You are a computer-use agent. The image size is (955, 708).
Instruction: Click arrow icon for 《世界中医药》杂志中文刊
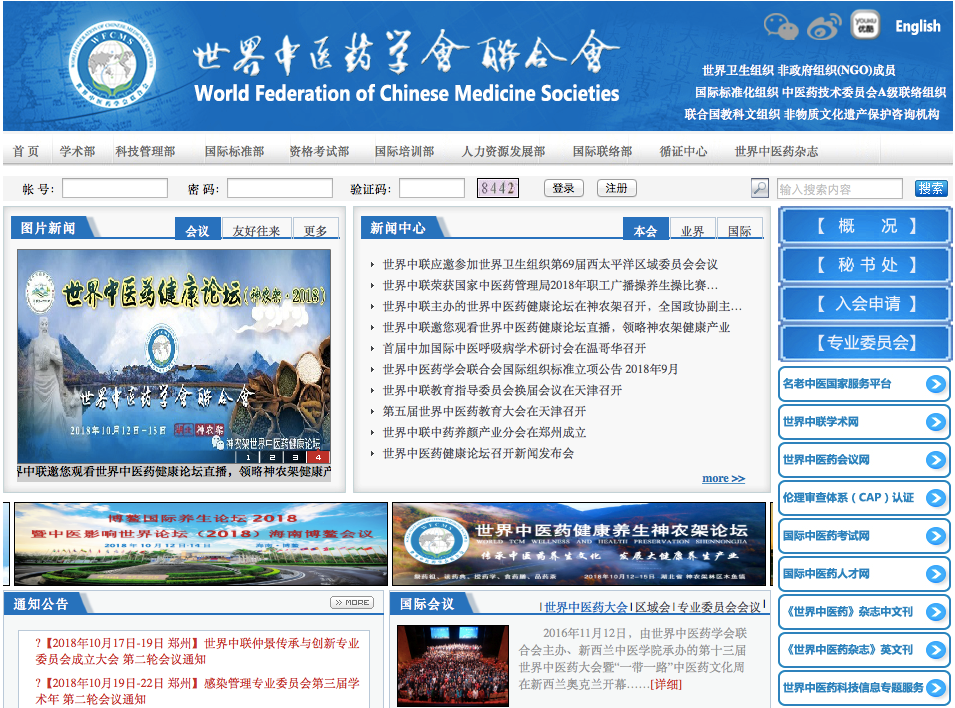coord(936,612)
